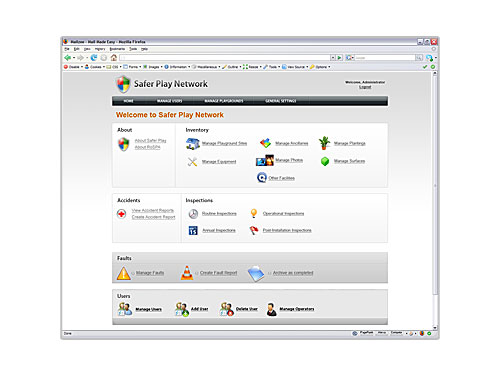Click the Firefox icon in status bar
This screenshot has width=500, height=375.
point(422,333)
